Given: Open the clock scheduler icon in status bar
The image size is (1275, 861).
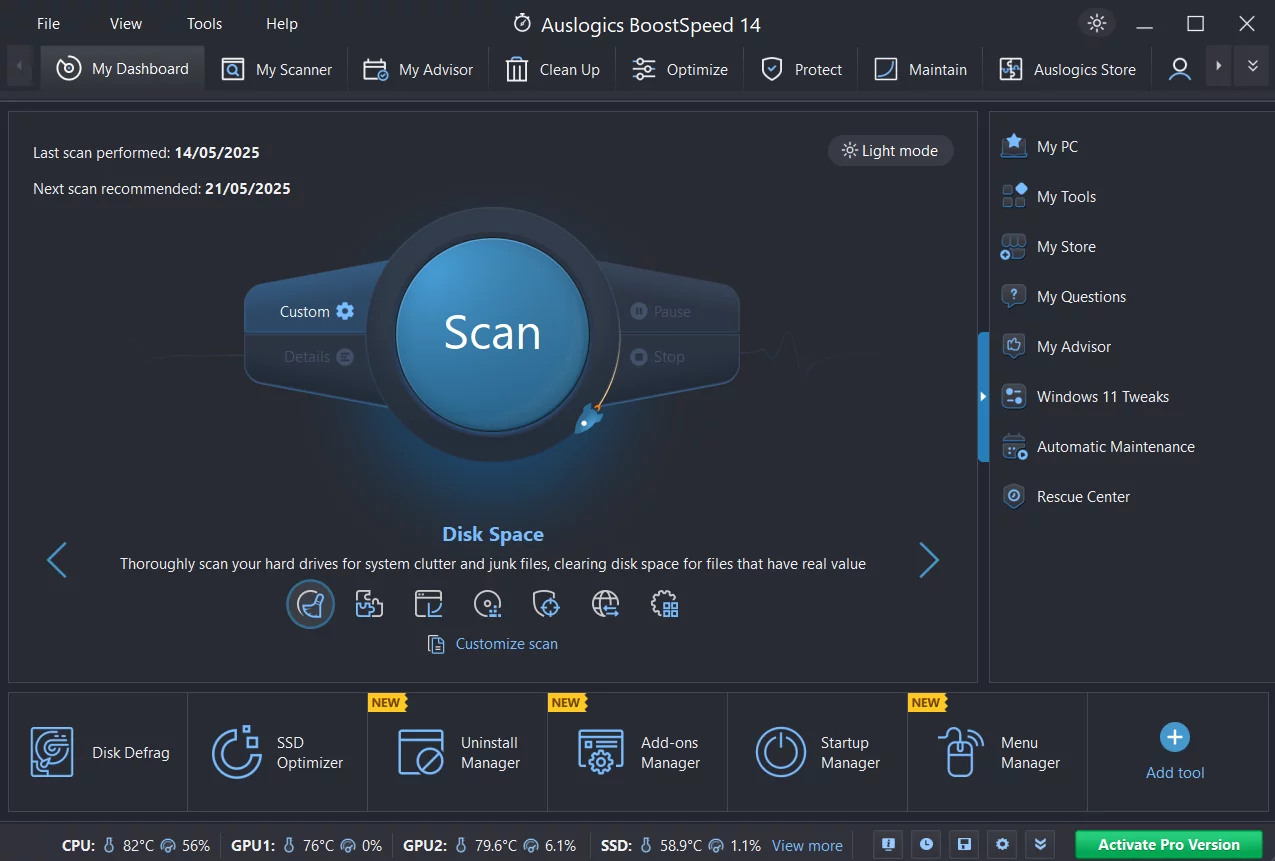Looking at the screenshot, I should coord(926,844).
